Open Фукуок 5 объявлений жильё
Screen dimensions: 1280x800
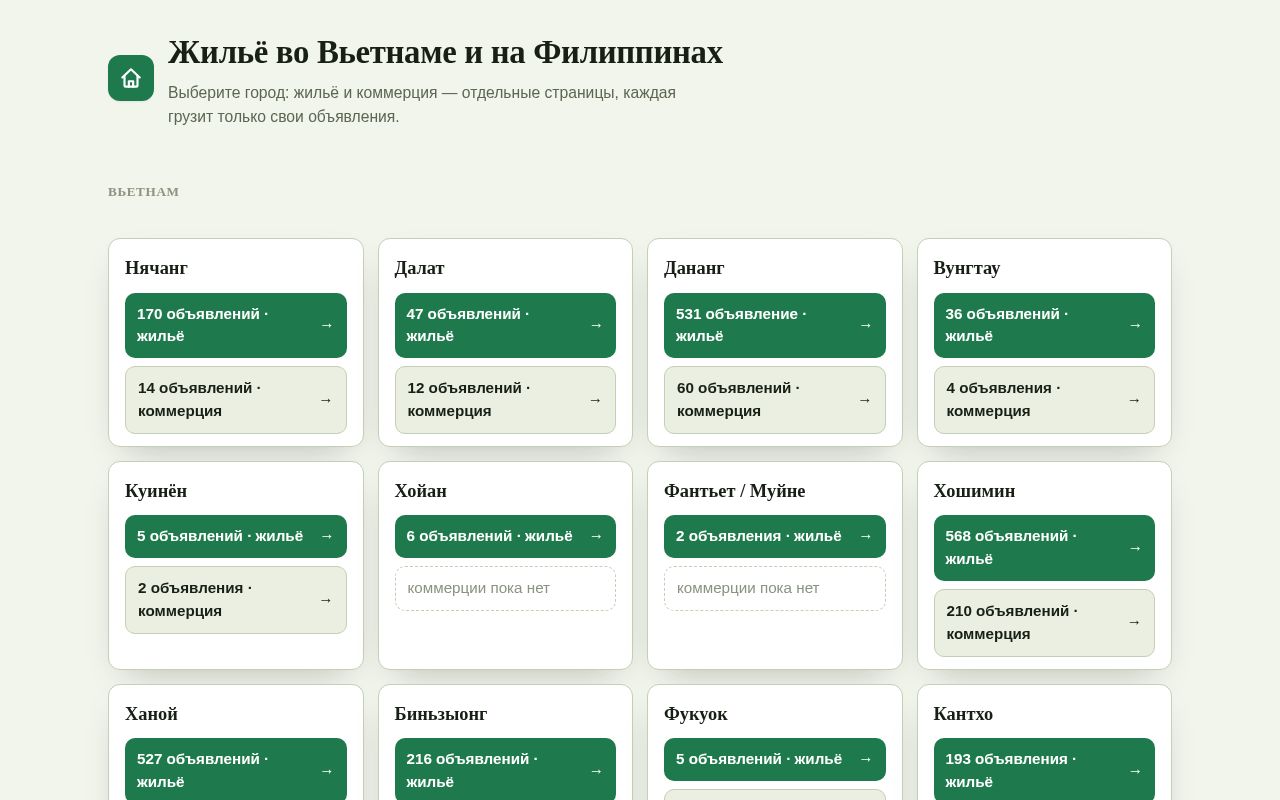point(775,759)
